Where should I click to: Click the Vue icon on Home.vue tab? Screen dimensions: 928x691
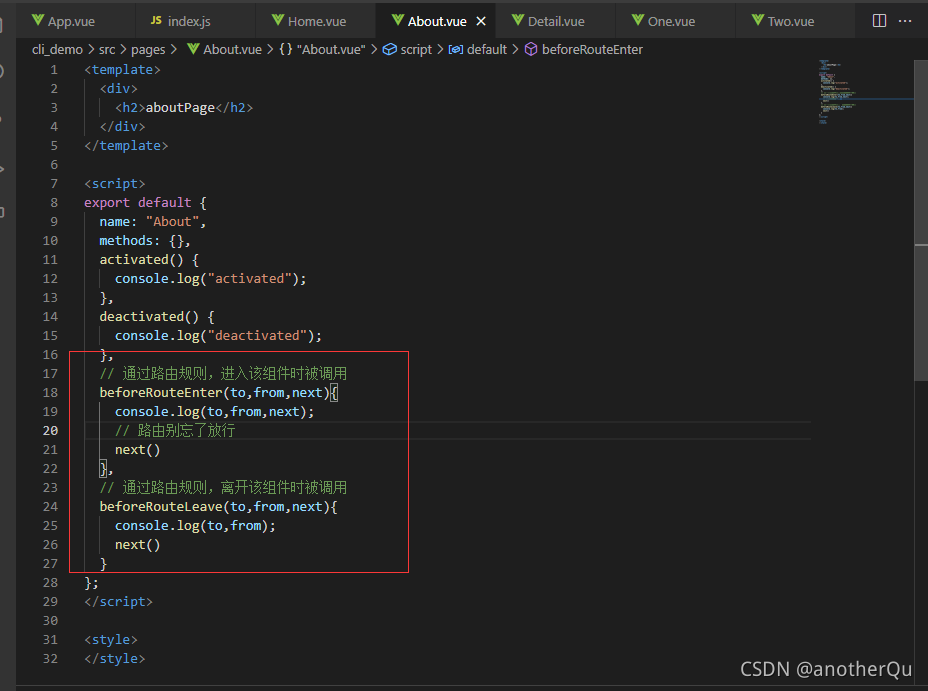point(278,20)
